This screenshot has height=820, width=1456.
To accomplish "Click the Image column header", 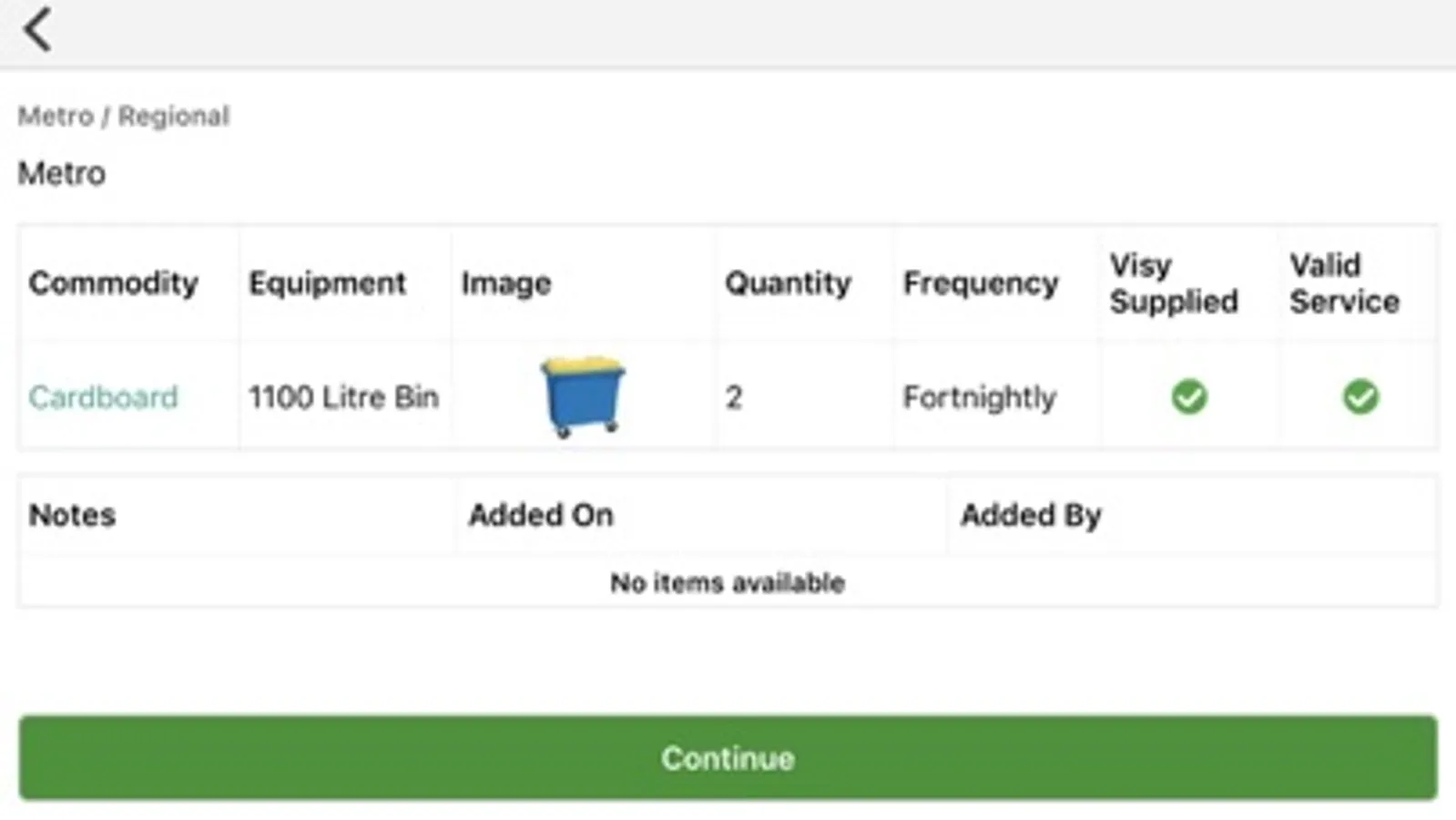I will point(506,283).
